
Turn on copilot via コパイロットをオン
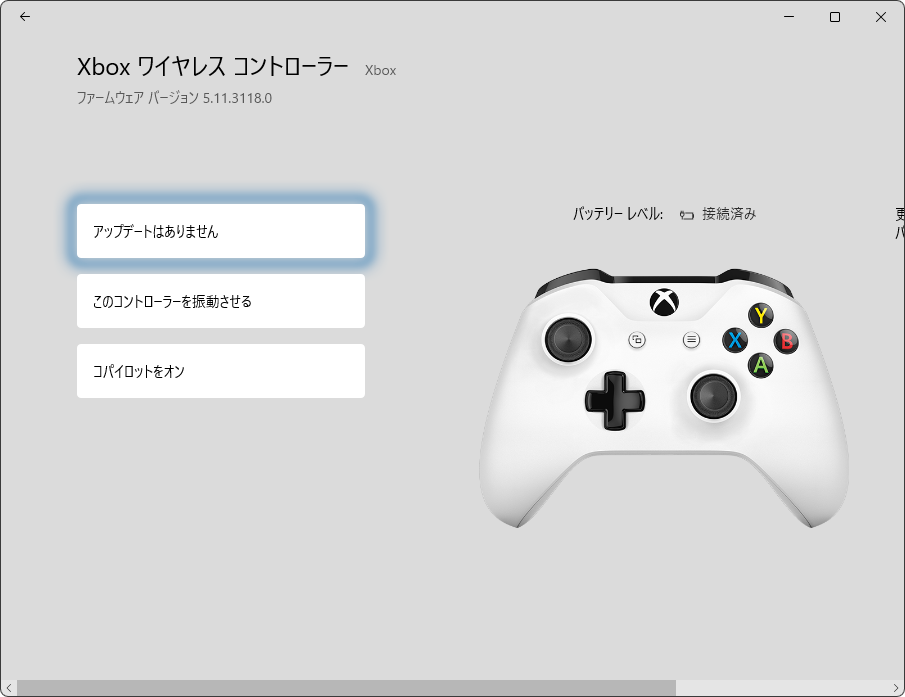click(220, 371)
